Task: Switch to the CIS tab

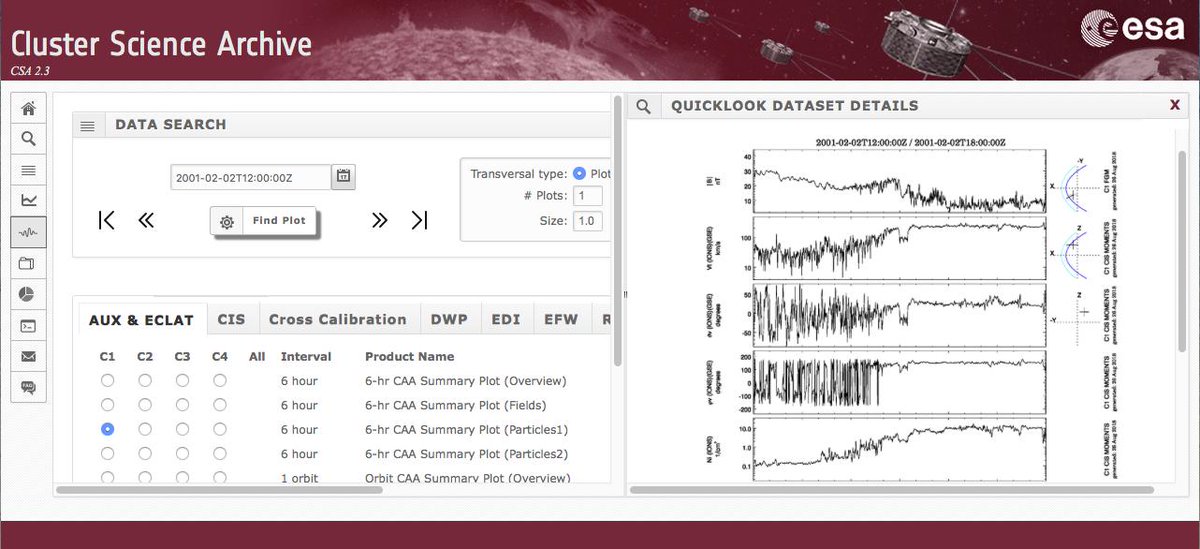Action: coord(231,320)
